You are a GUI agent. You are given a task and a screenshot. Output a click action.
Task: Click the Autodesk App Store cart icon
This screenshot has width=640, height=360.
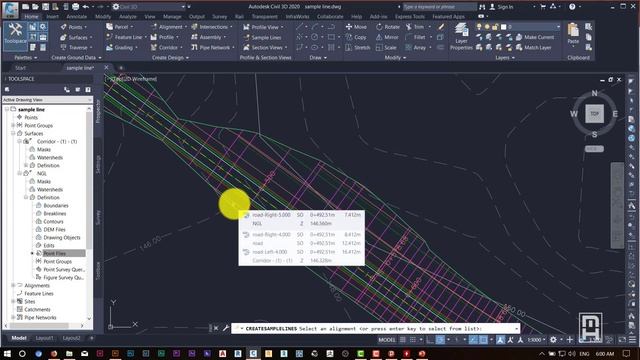click(x=543, y=7)
